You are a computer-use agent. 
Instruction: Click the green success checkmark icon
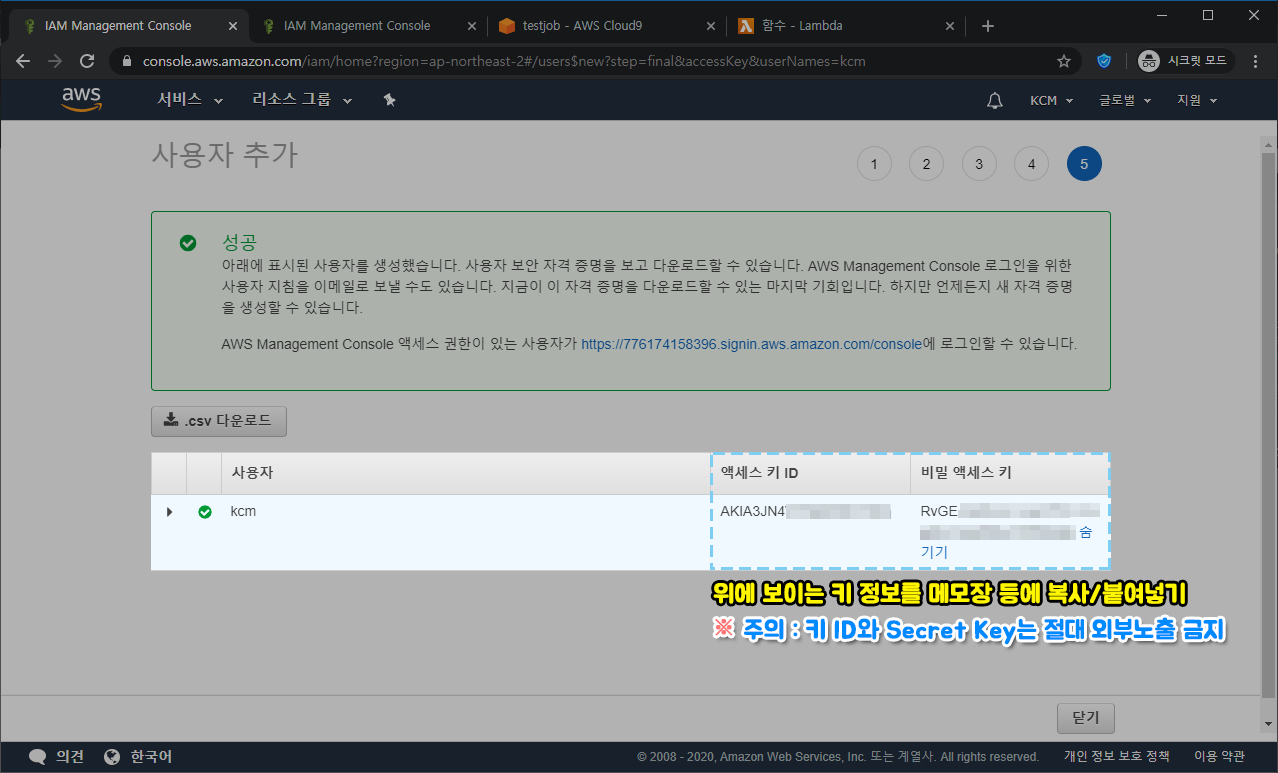(187, 243)
